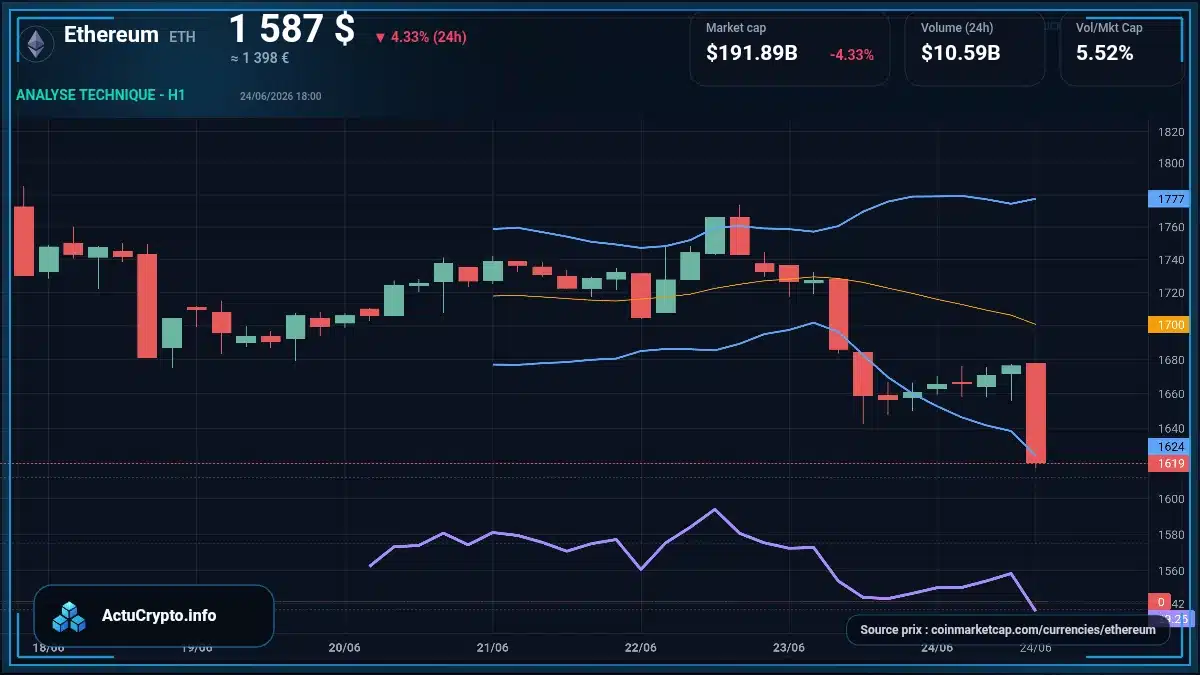Click the 22/06 date marker
The image size is (1200, 675).
pyautogui.click(x=640, y=648)
